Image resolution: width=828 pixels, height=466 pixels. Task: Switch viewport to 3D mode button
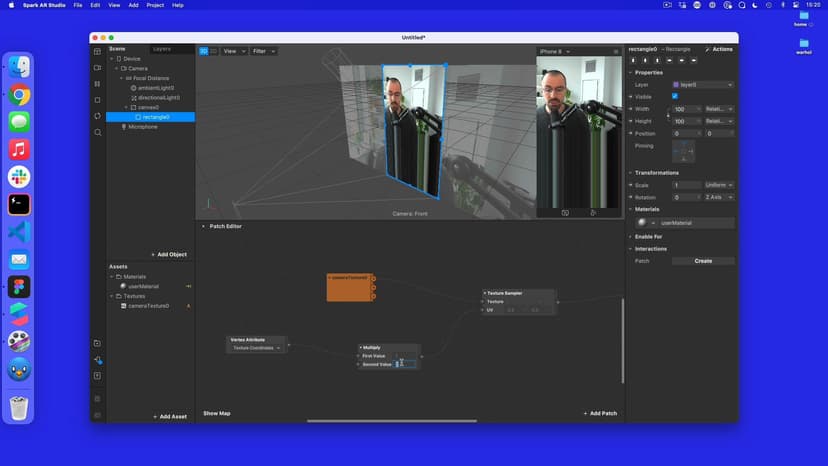[204, 51]
